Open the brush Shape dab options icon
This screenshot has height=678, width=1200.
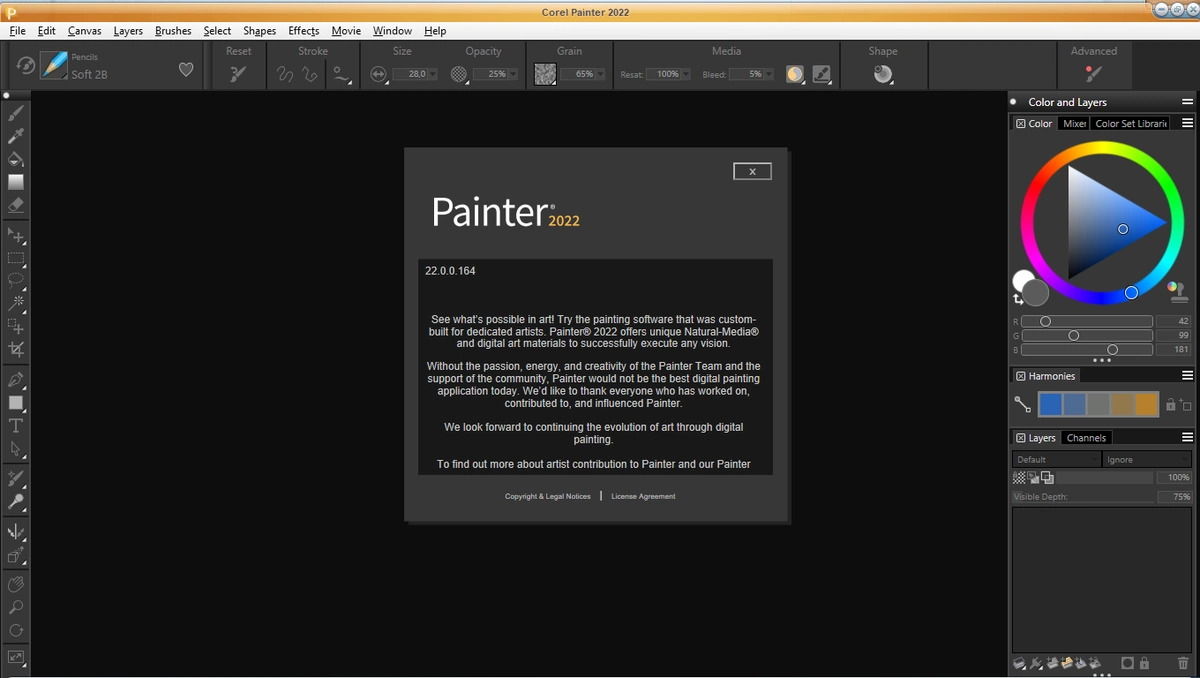click(x=883, y=74)
